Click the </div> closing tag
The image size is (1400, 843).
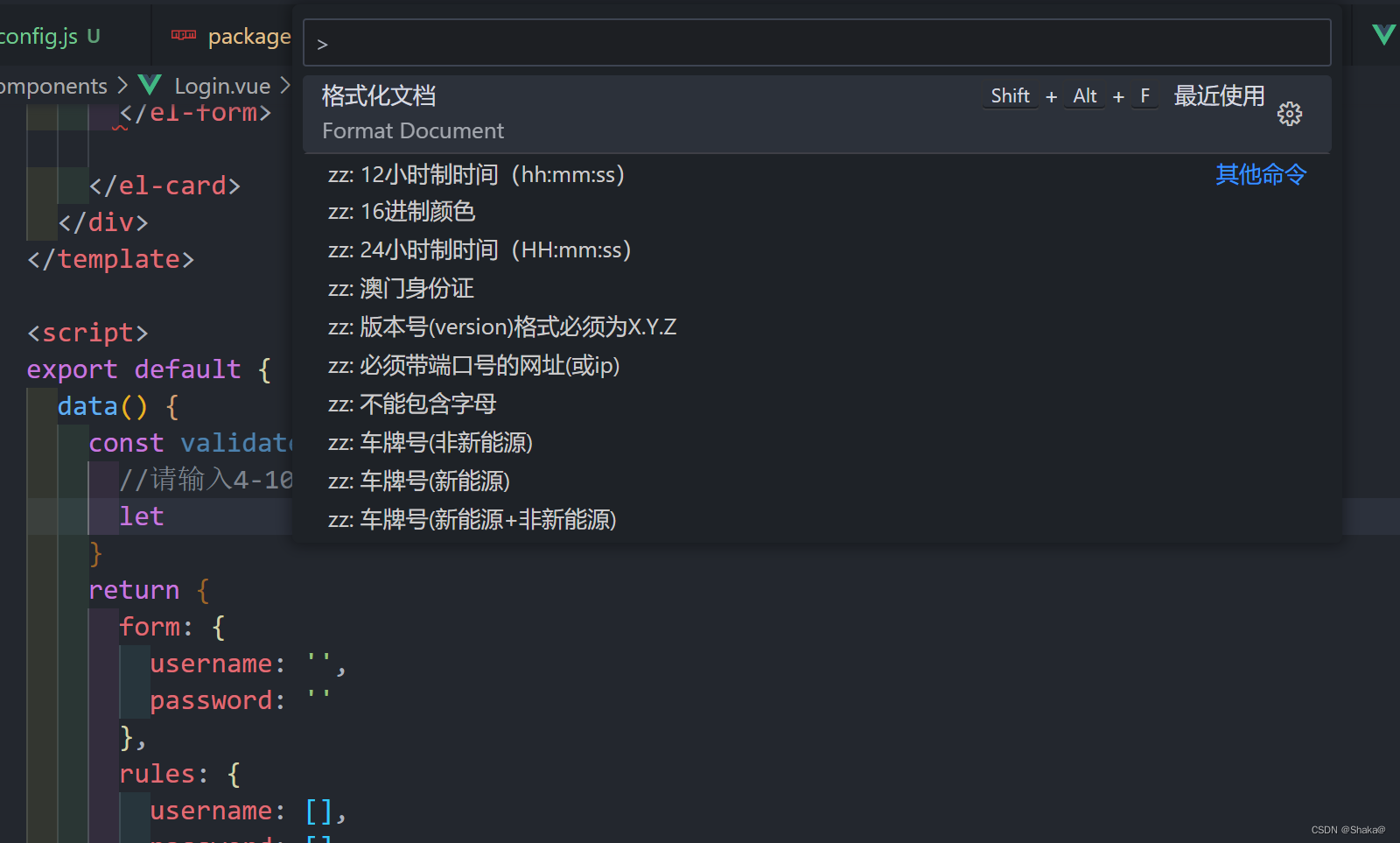(x=103, y=222)
